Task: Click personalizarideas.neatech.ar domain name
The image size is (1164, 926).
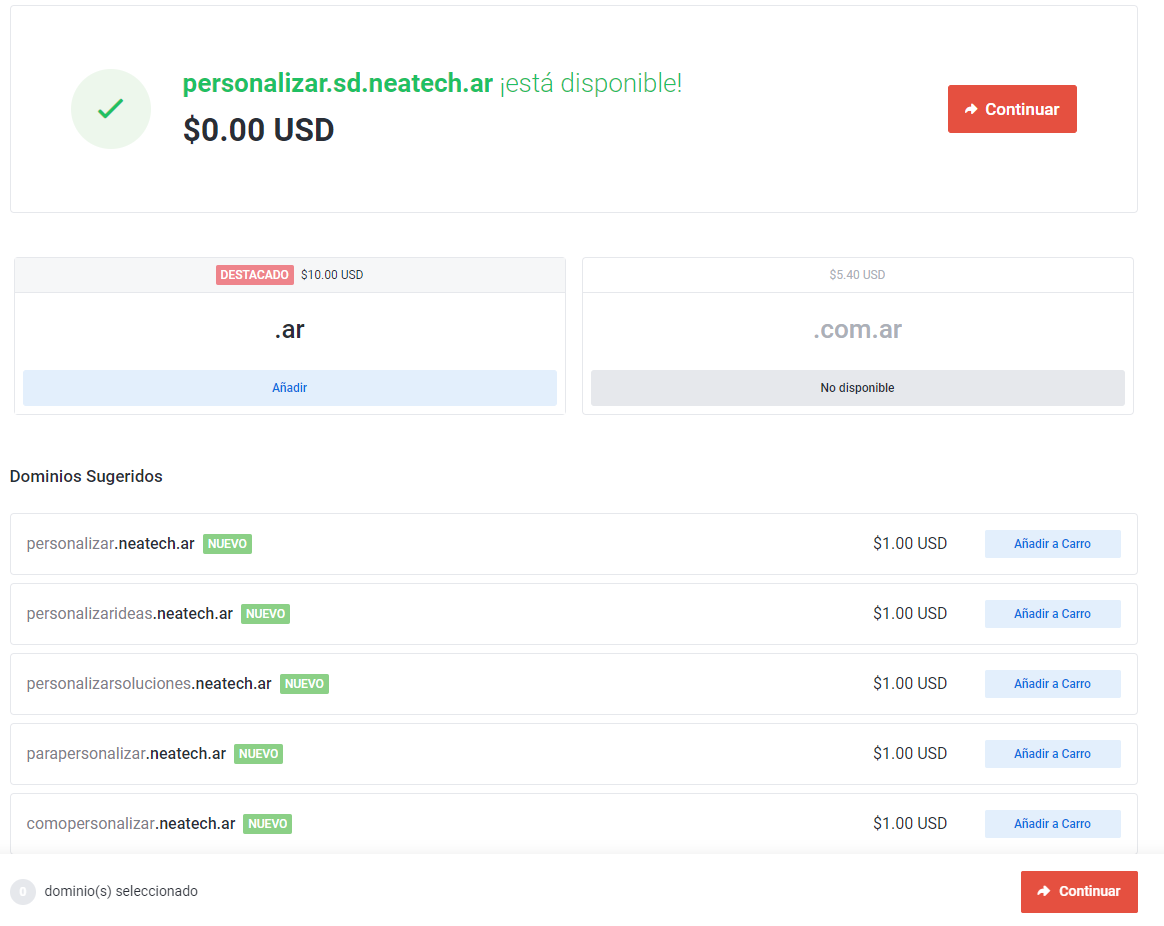Action: pos(130,613)
